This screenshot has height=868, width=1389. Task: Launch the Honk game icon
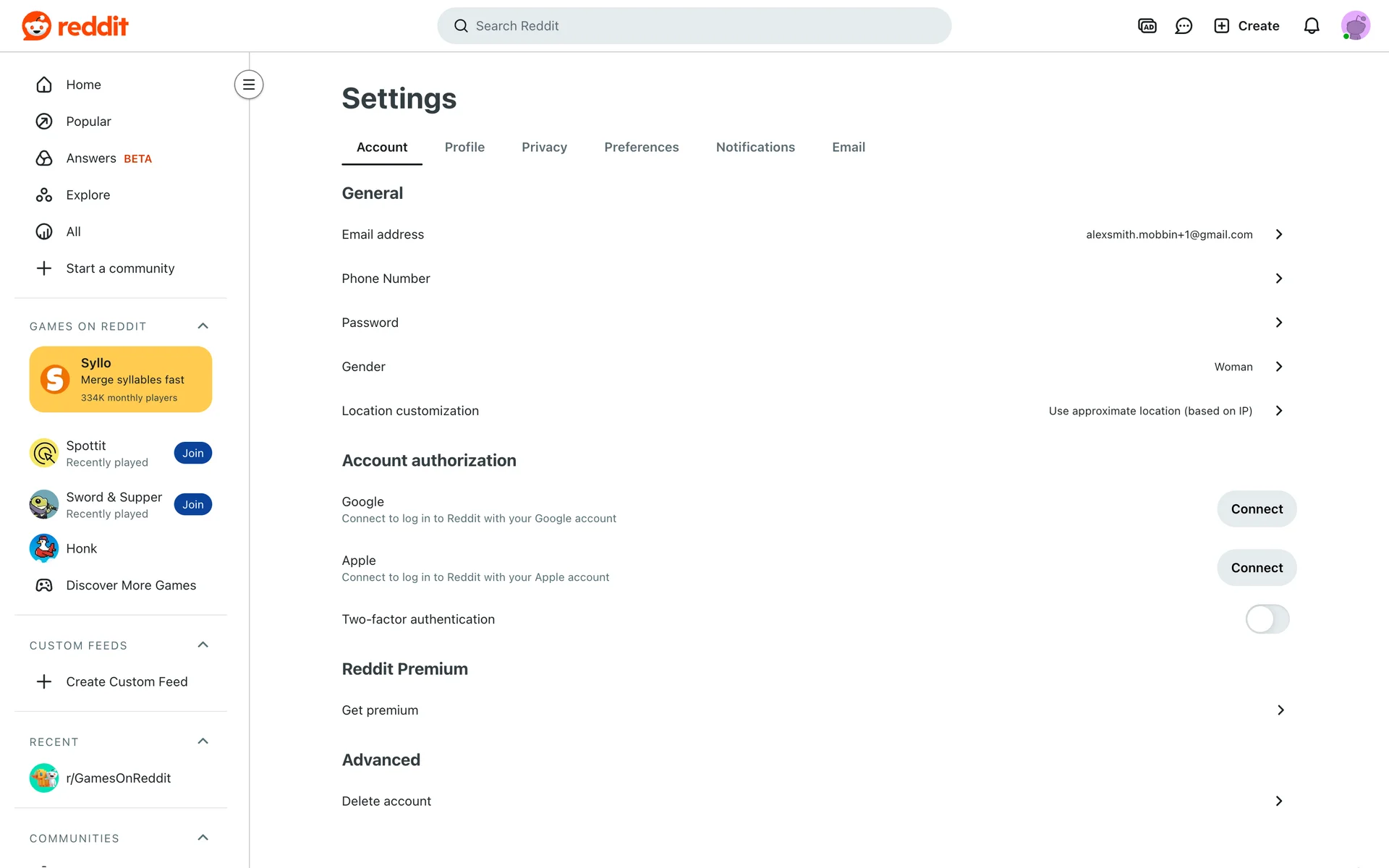[x=44, y=548]
